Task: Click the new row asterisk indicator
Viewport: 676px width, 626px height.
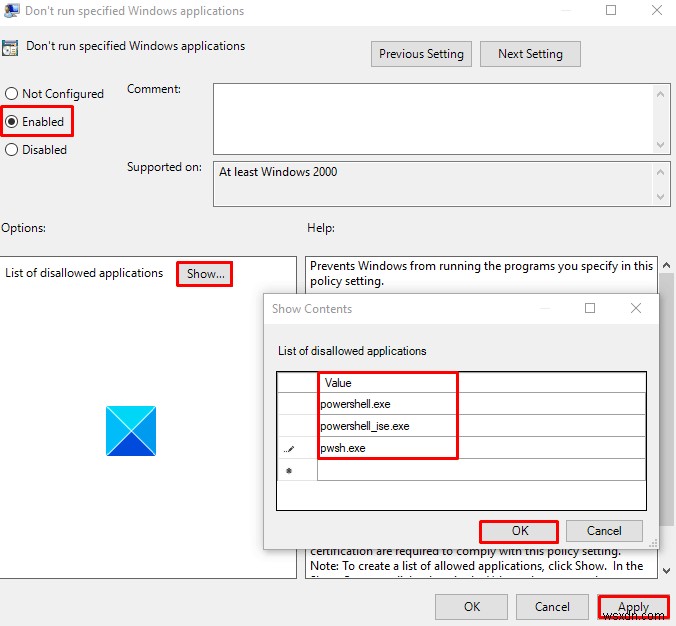Action: click(289, 471)
